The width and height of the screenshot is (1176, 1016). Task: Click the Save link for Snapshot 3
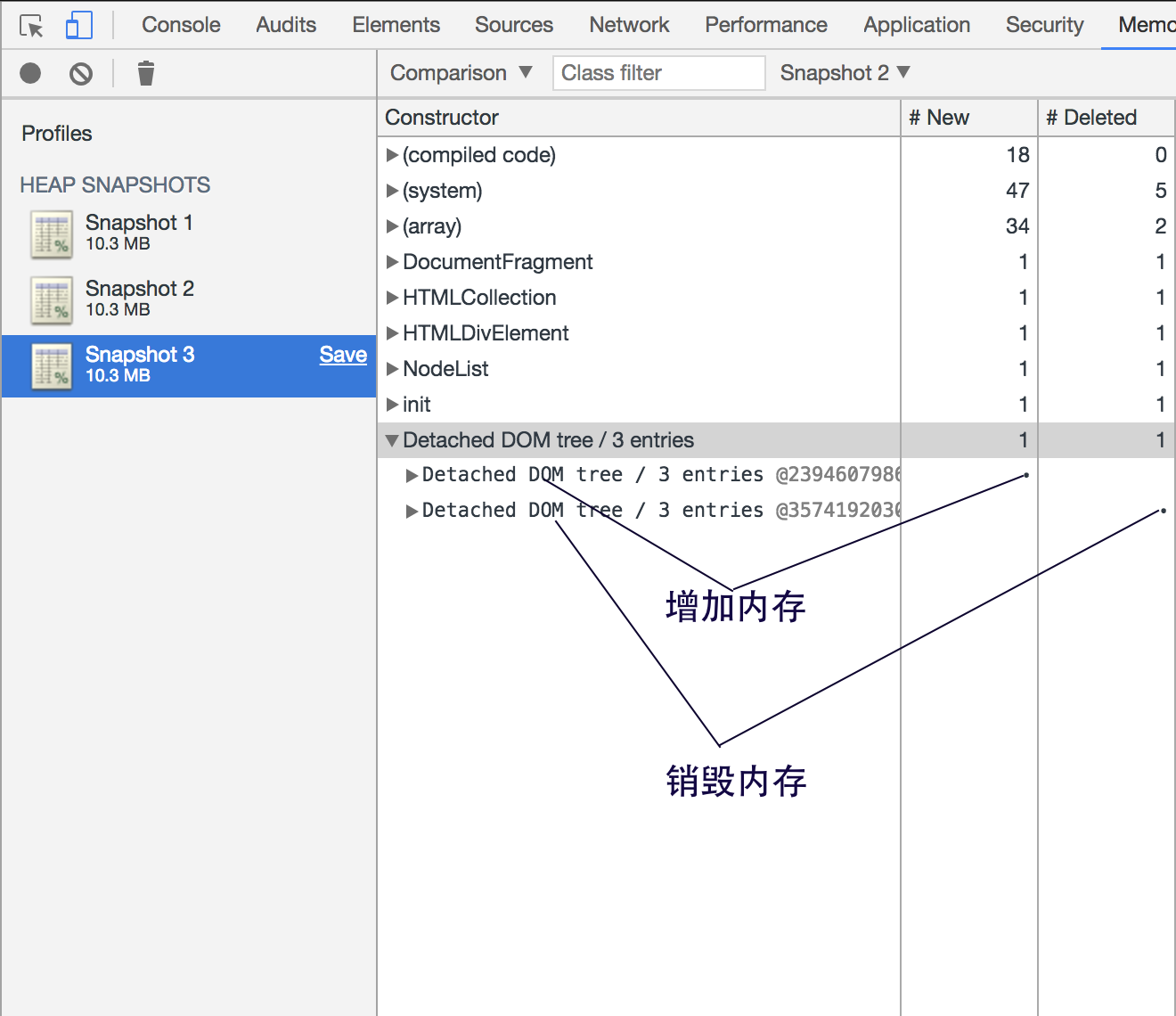point(343,355)
